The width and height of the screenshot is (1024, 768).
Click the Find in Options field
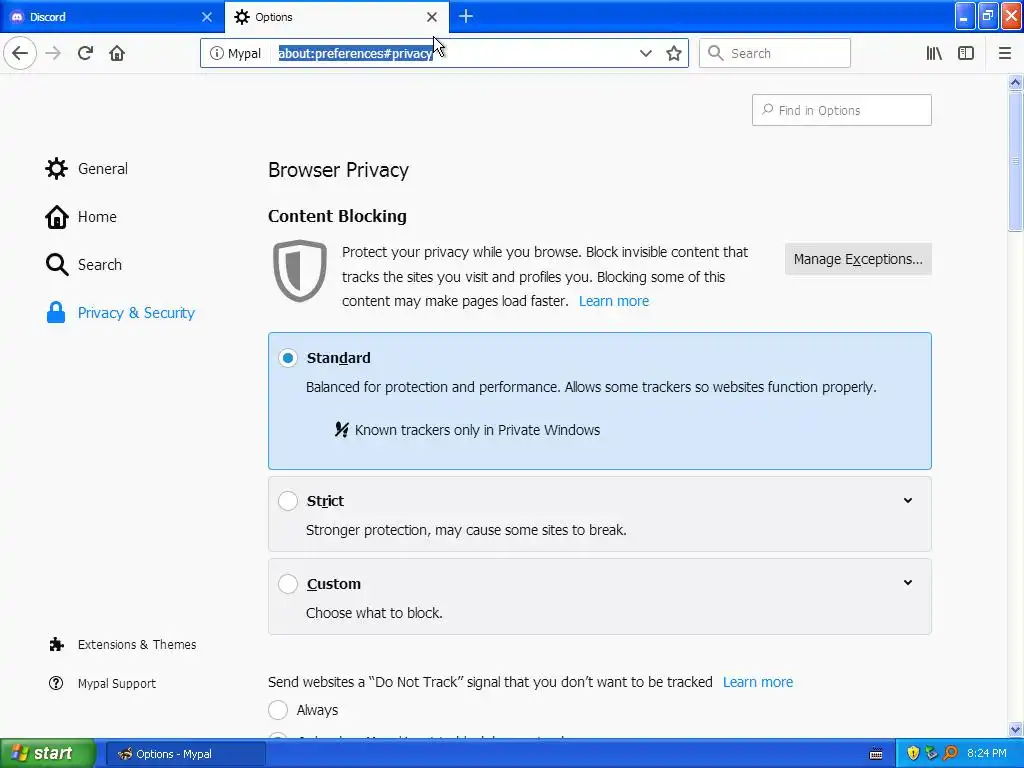842,110
